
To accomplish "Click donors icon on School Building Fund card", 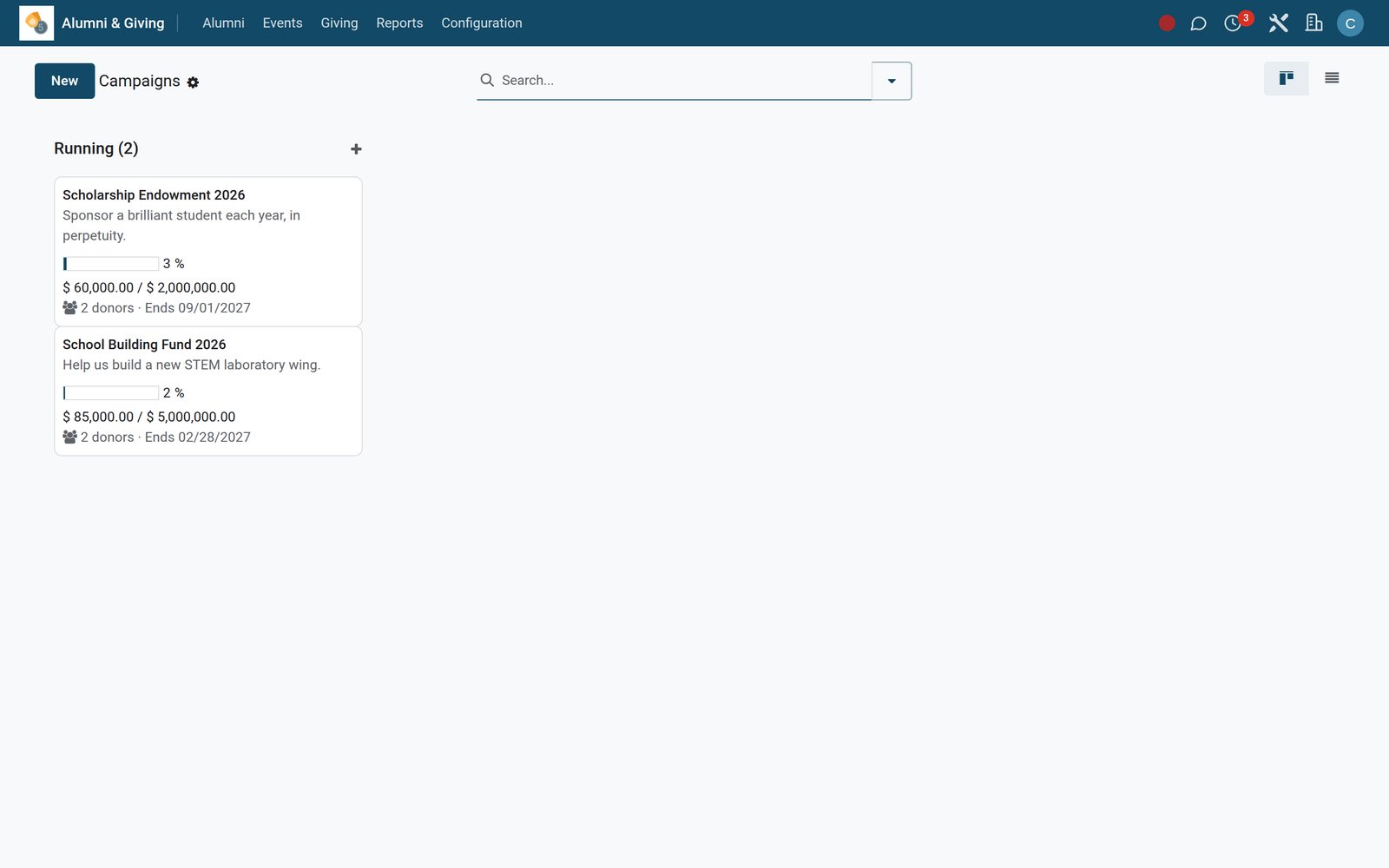I will pyautogui.click(x=70, y=437).
